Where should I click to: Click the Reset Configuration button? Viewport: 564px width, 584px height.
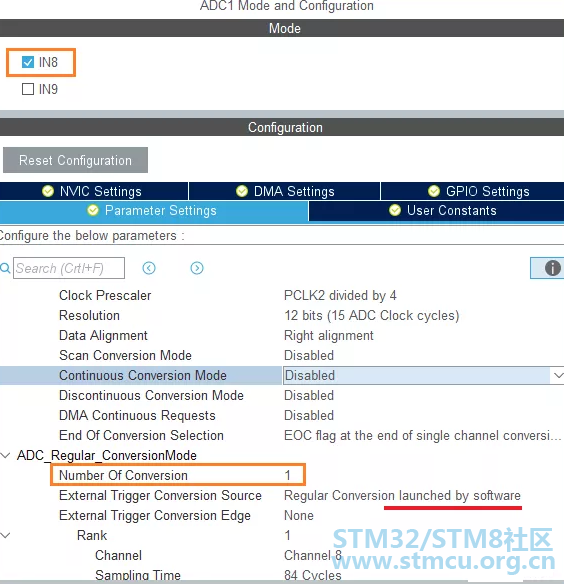point(75,160)
